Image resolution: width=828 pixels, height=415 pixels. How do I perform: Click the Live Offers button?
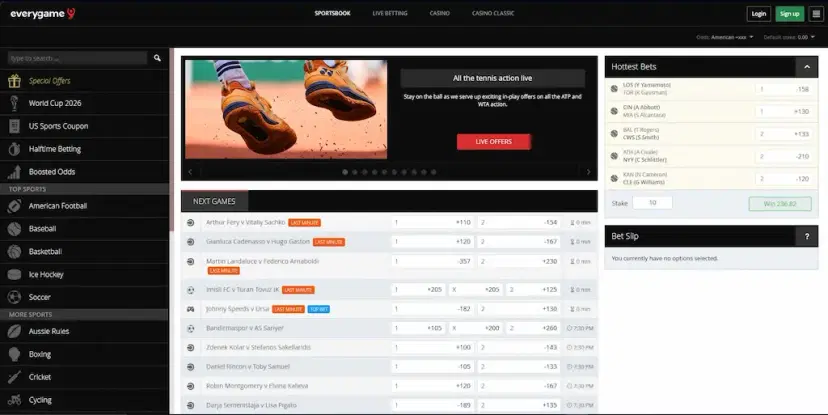(x=494, y=142)
